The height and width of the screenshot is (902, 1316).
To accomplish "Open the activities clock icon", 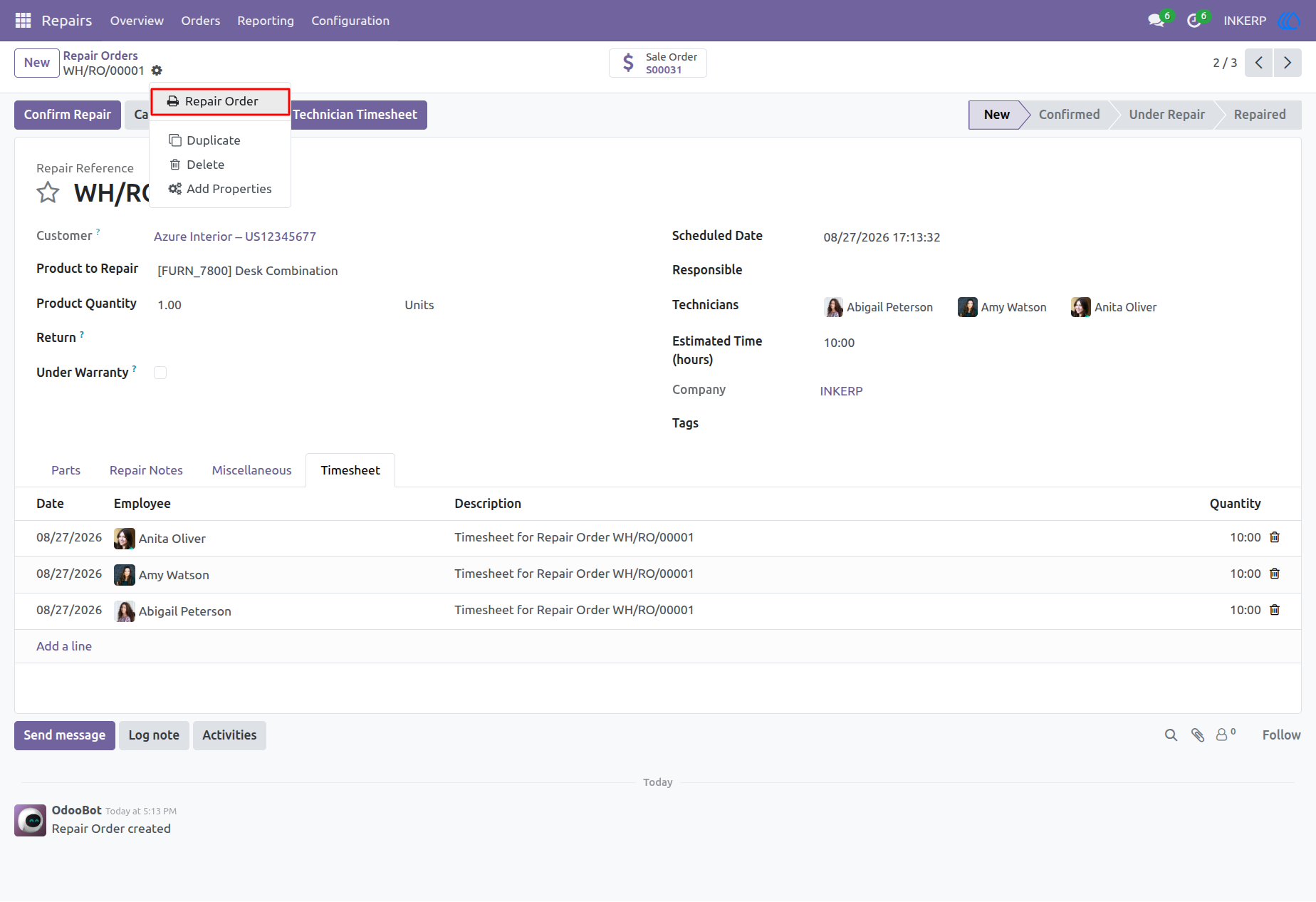I will pos(1194,21).
